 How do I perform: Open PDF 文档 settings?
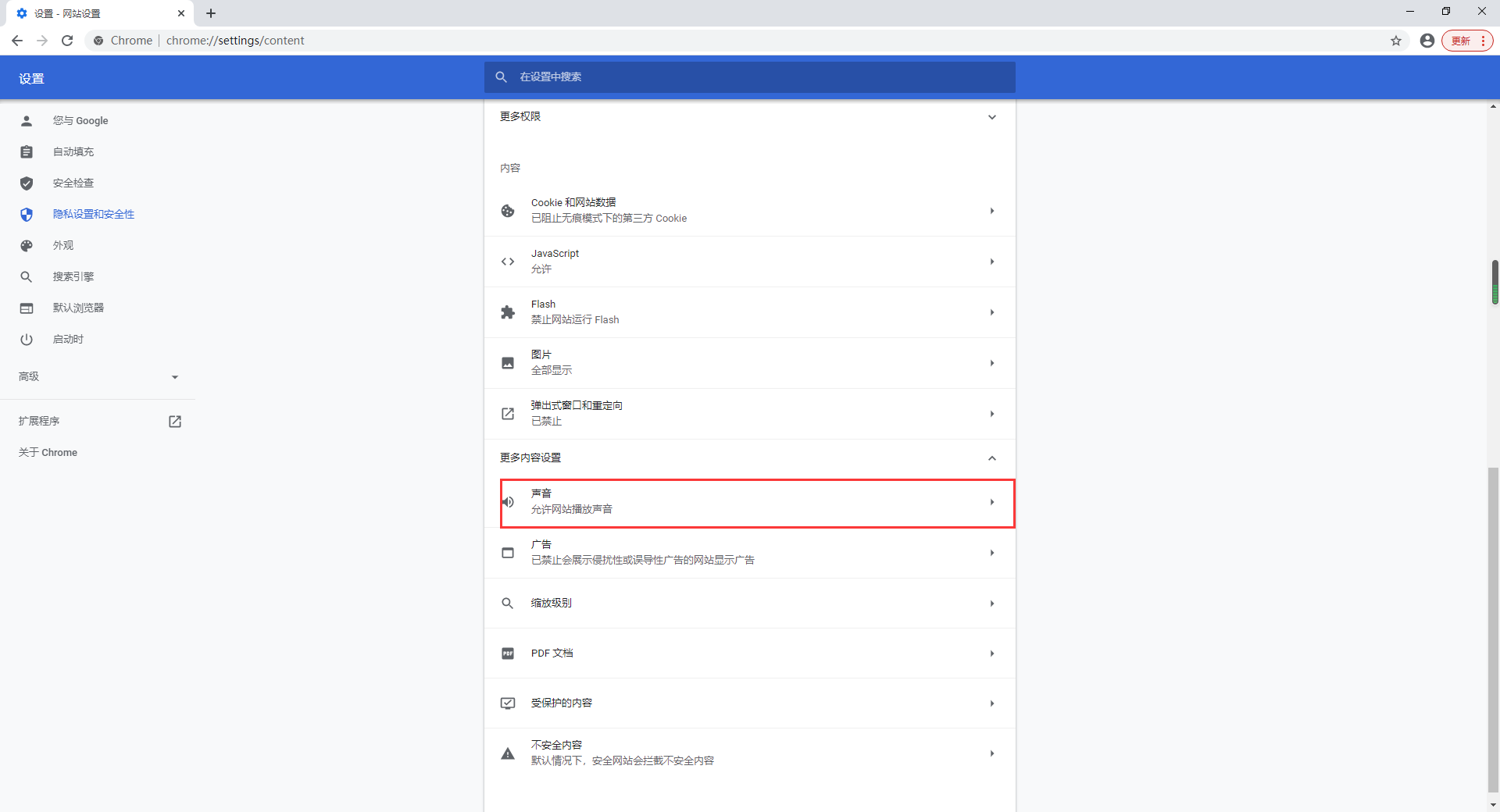750,654
